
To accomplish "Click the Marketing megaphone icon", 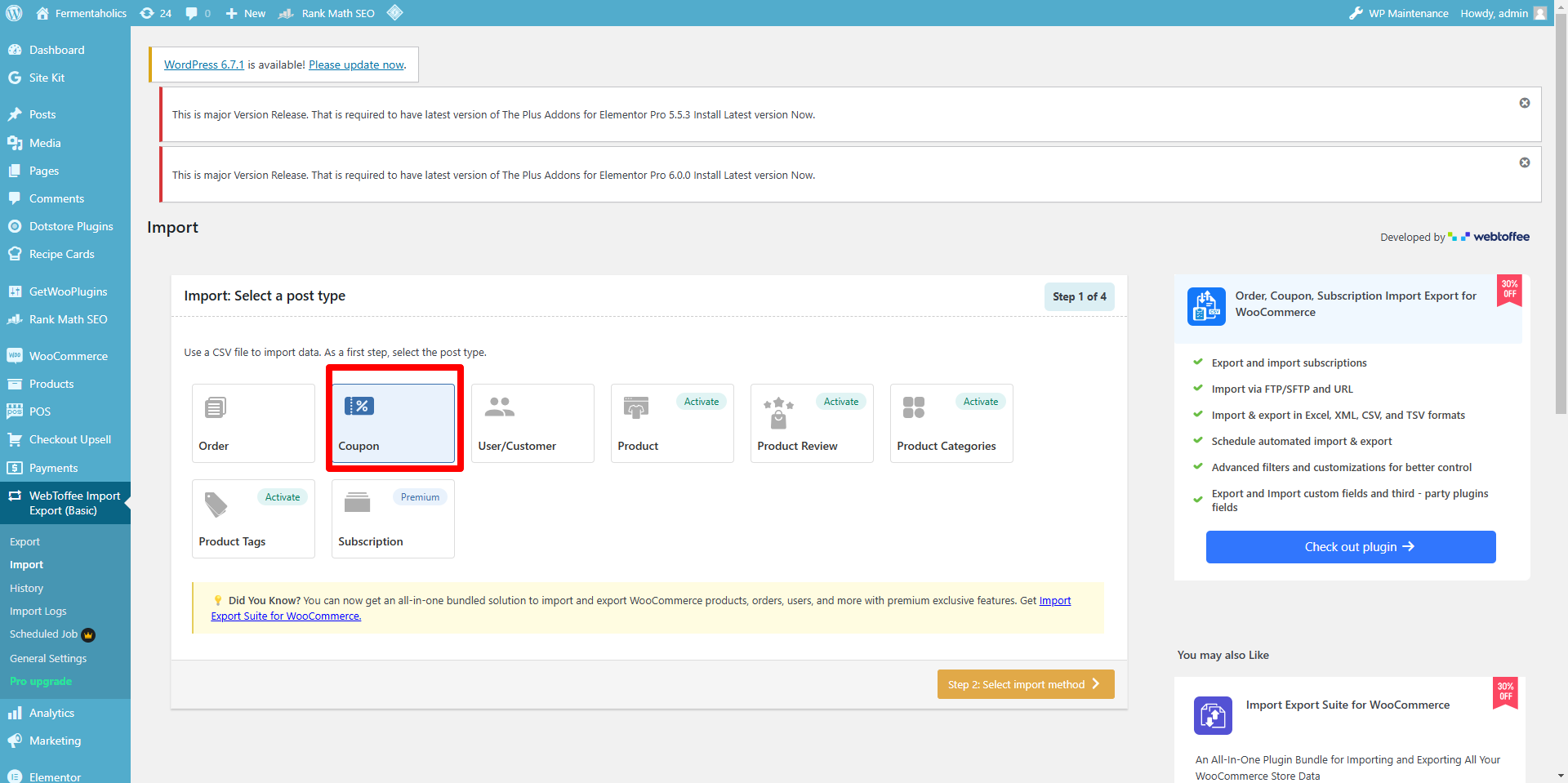I will point(15,741).
